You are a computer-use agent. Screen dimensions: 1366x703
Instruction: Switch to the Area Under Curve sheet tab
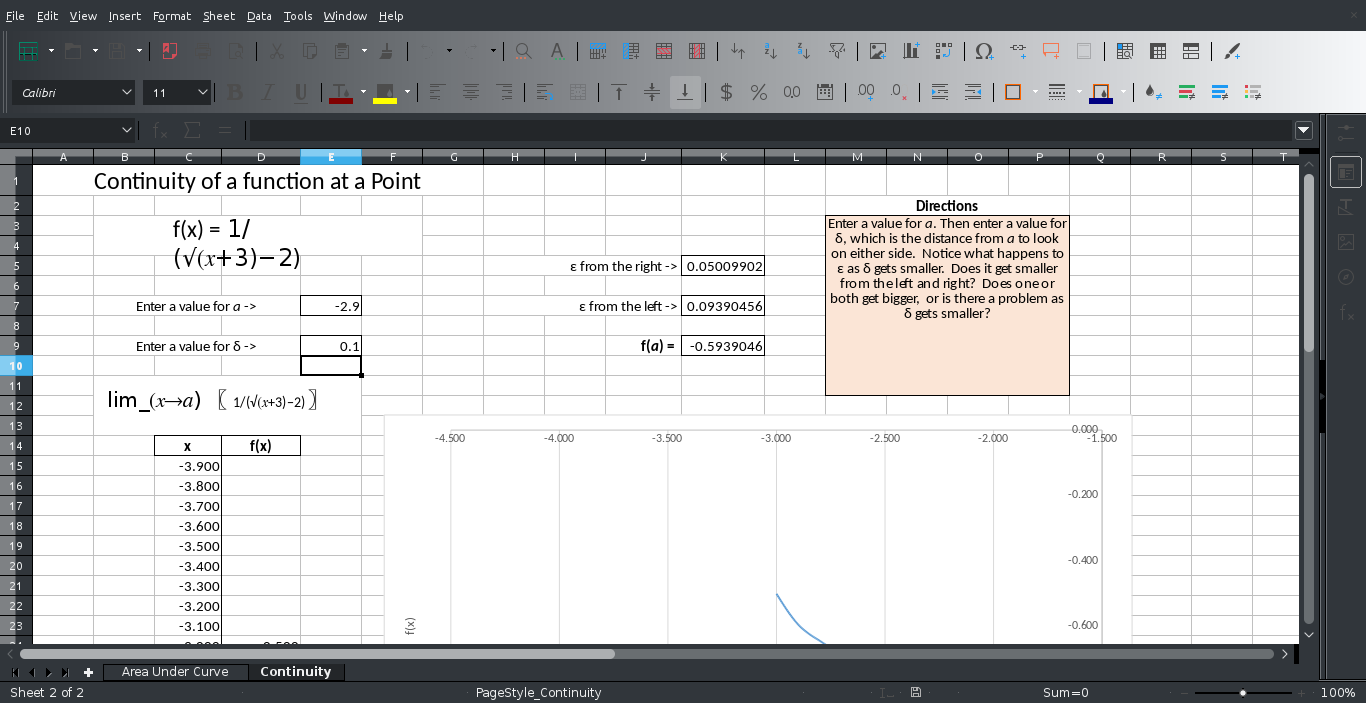(175, 672)
